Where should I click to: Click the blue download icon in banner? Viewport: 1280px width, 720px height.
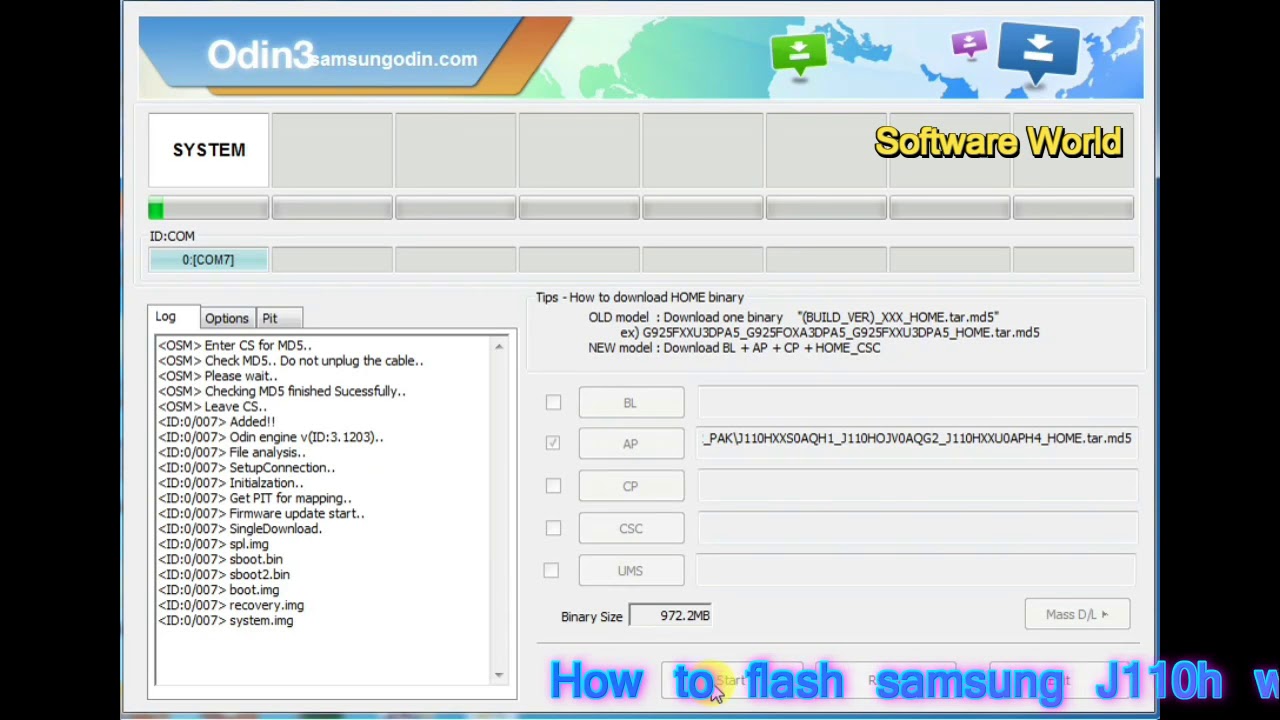tap(1038, 50)
